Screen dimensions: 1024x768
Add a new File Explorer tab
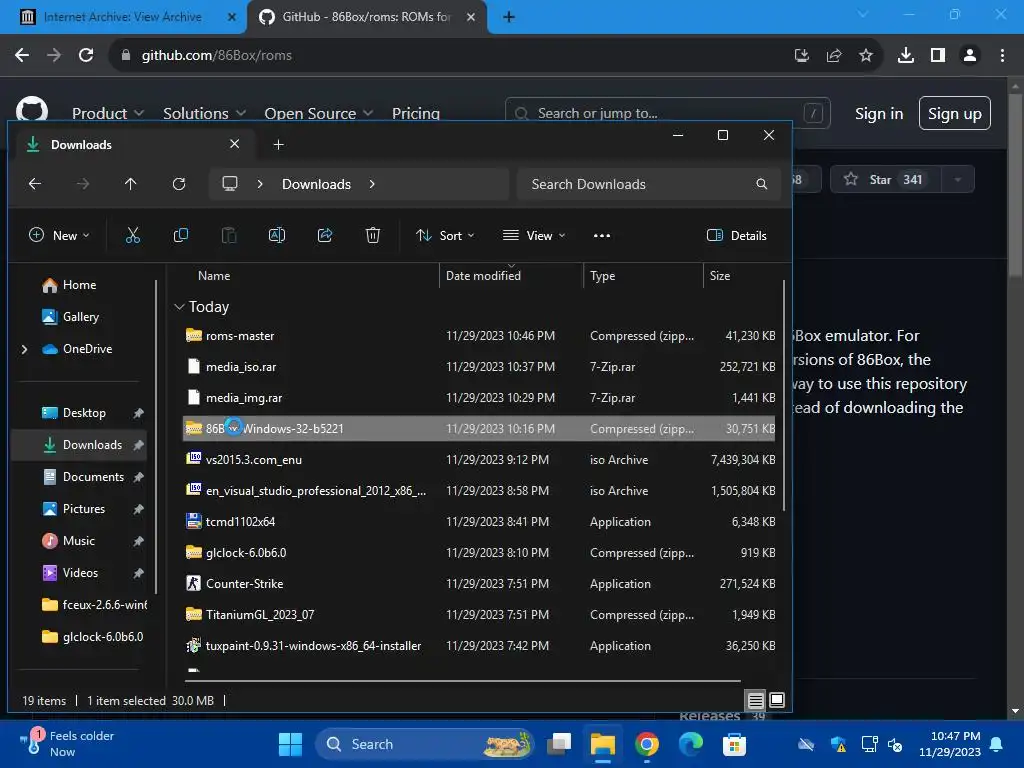(278, 145)
